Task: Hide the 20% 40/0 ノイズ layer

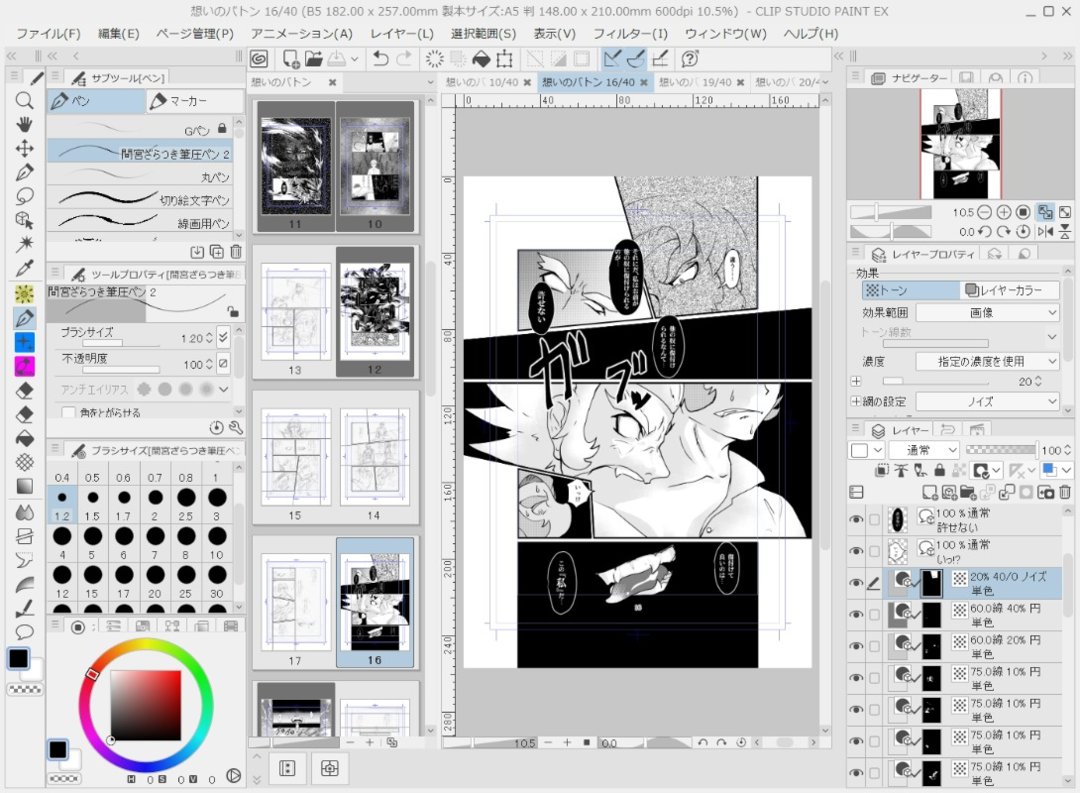Action: [x=856, y=583]
